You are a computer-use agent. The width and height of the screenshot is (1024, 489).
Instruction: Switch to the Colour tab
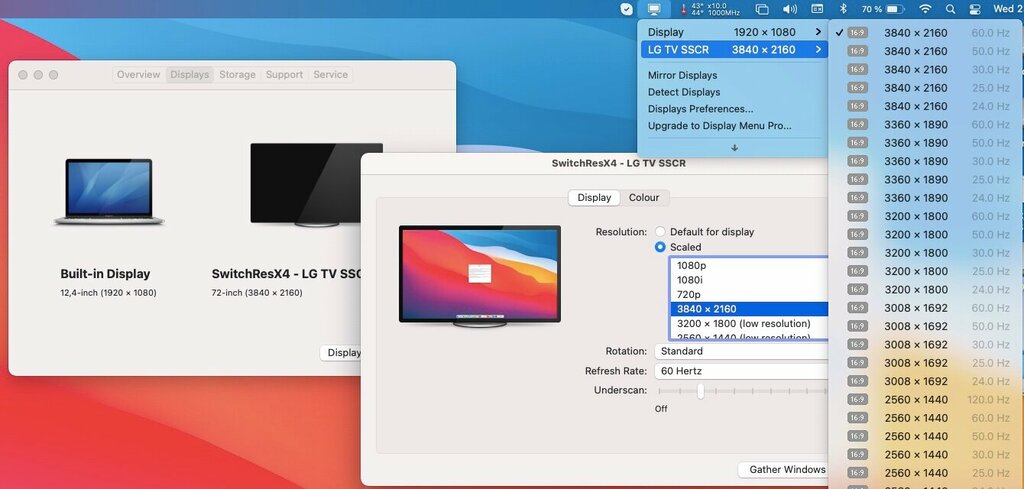644,198
